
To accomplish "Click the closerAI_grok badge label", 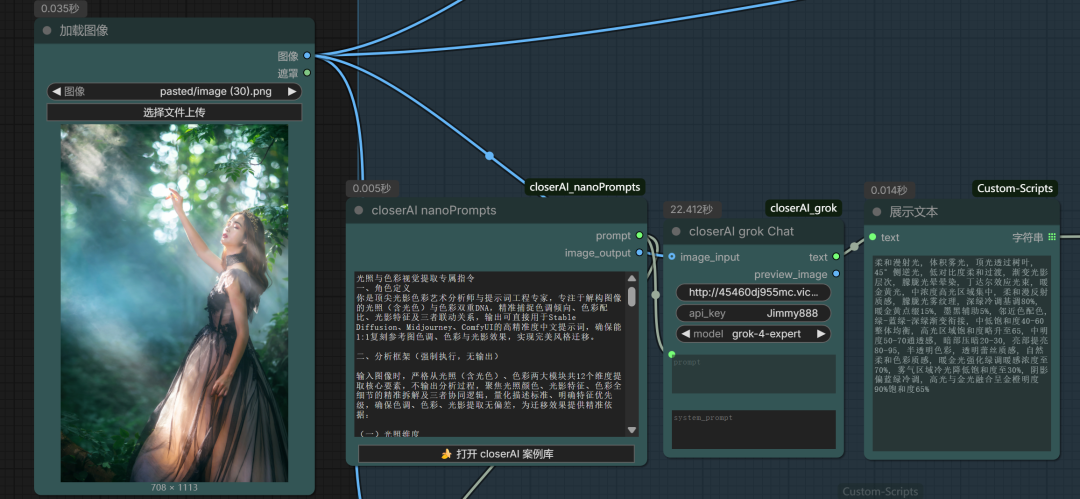I will (804, 207).
